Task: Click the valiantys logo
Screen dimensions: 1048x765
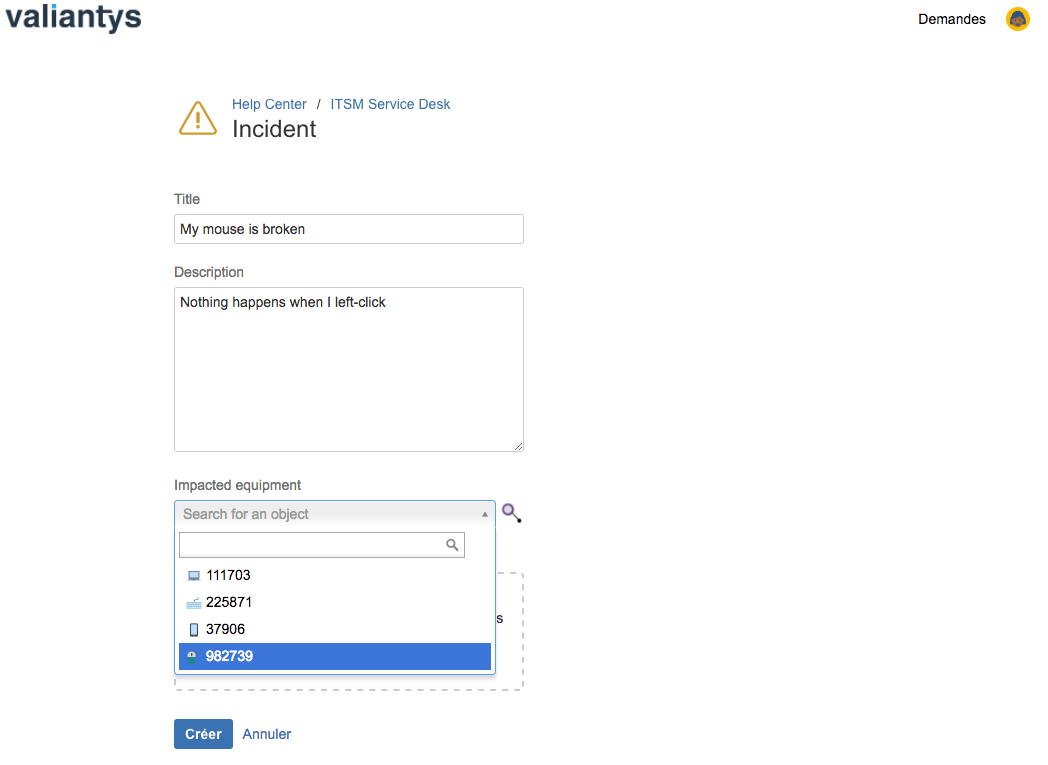Action: pyautogui.click(x=74, y=17)
